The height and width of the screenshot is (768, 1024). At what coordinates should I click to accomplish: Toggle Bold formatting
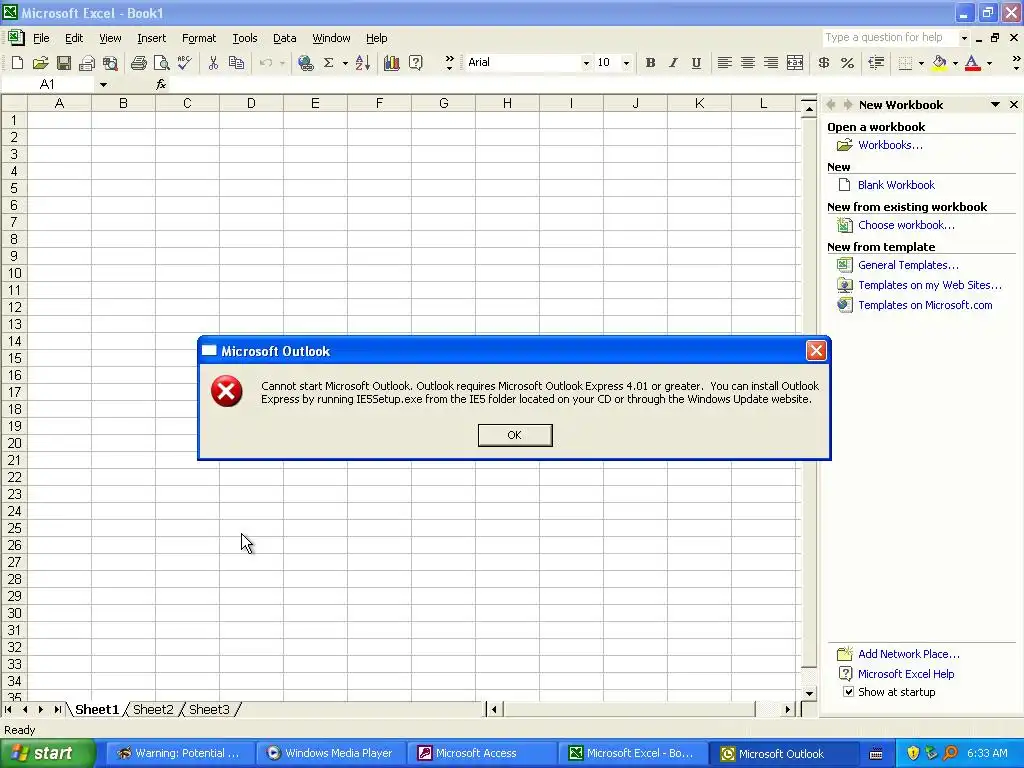click(650, 63)
